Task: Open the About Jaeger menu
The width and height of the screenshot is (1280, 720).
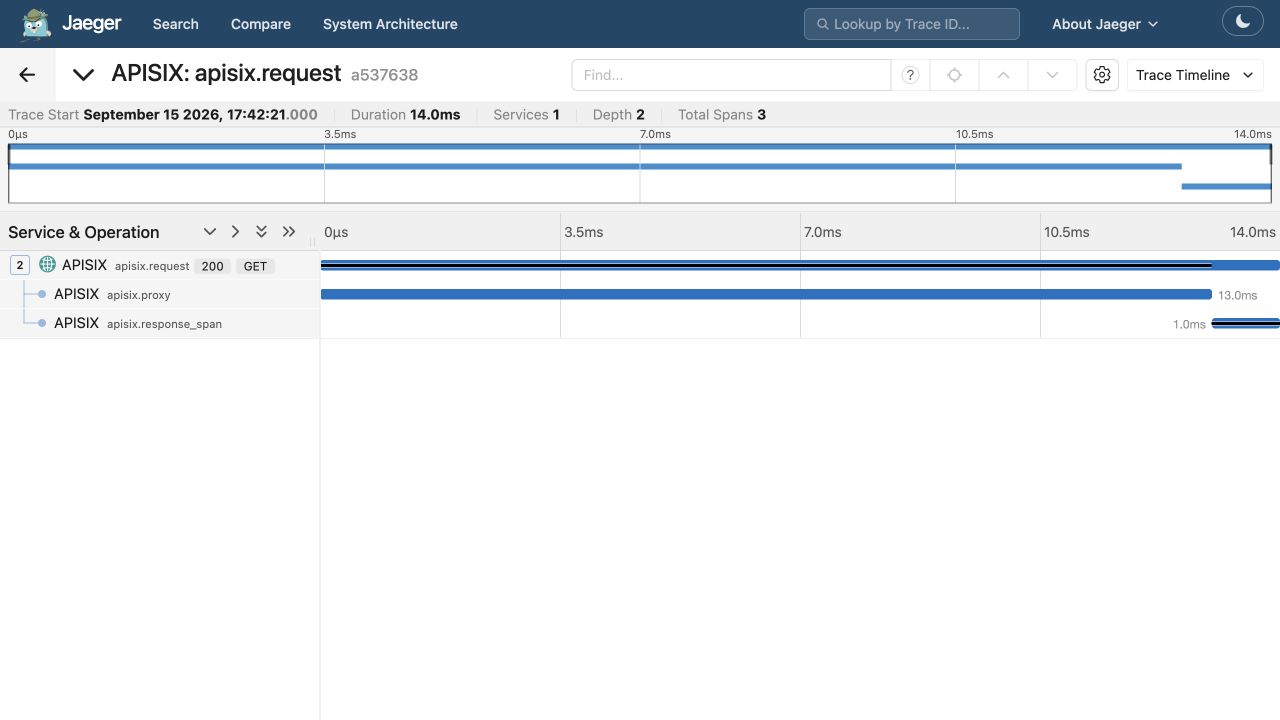Action: tap(1105, 24)
